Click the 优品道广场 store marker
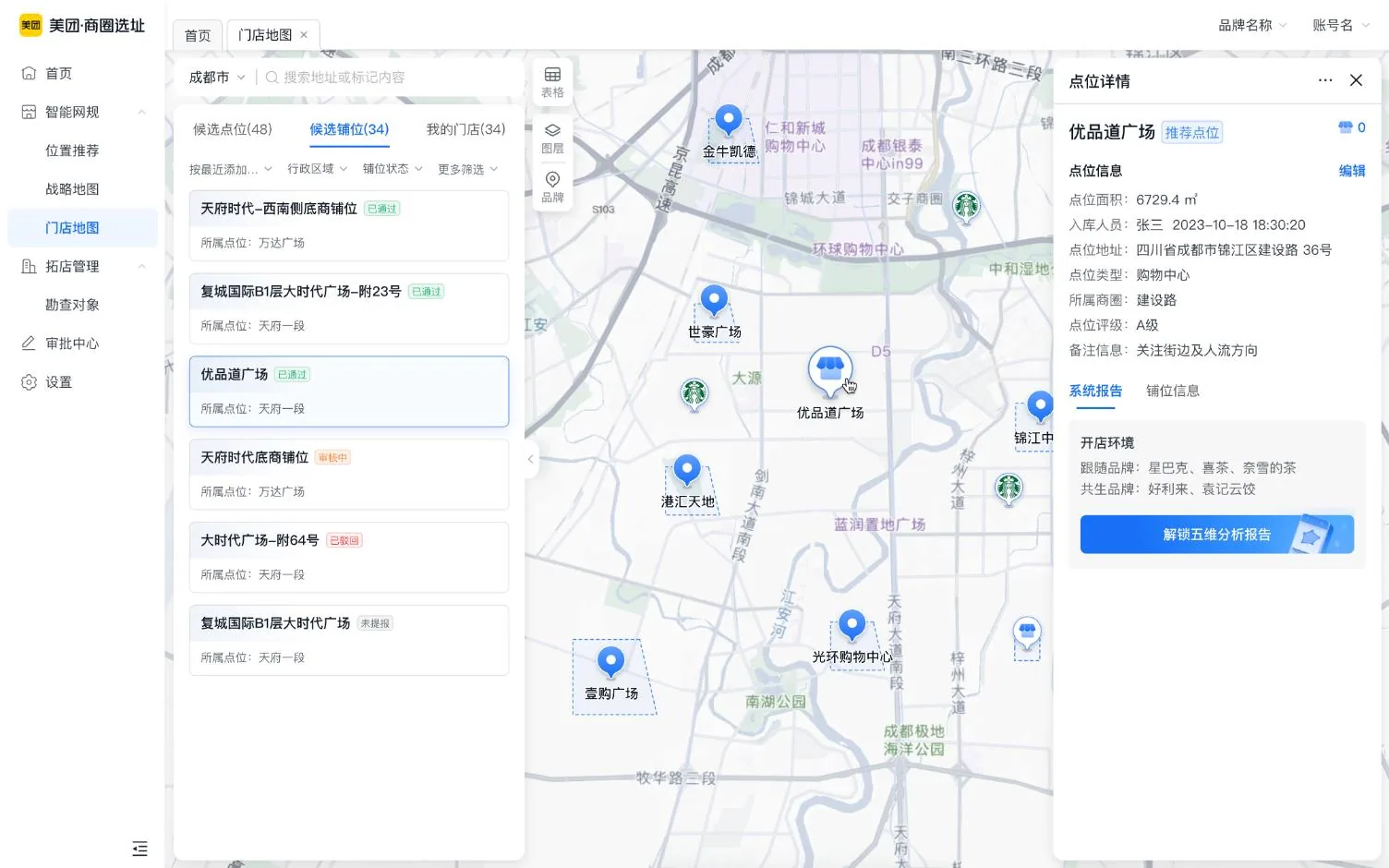 (x=830, y=372)
